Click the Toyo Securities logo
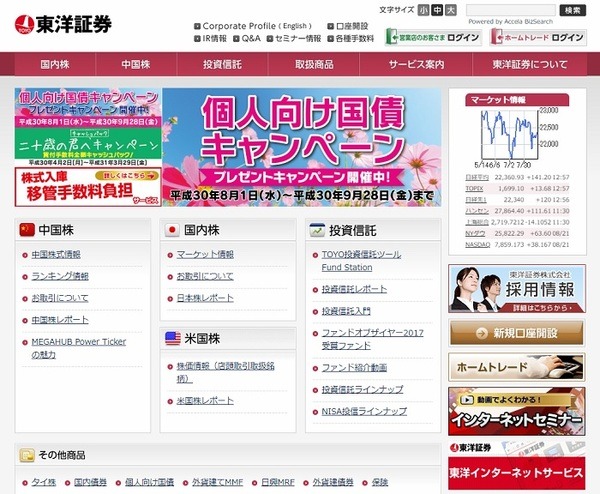 pyautogui.click(x=63, y=24)
